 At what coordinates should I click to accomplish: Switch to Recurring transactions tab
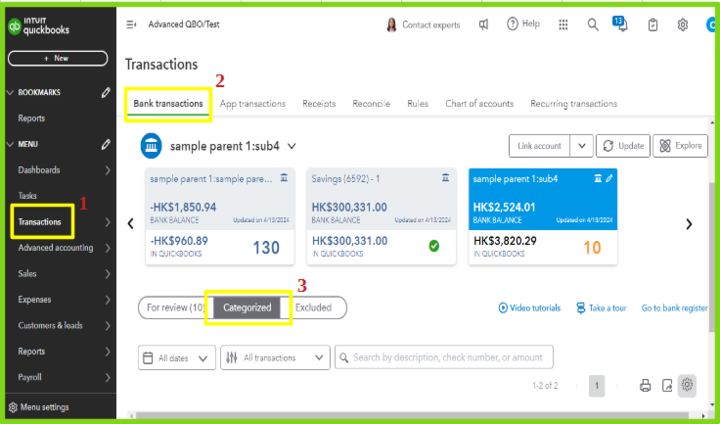(x=574, y=104)
